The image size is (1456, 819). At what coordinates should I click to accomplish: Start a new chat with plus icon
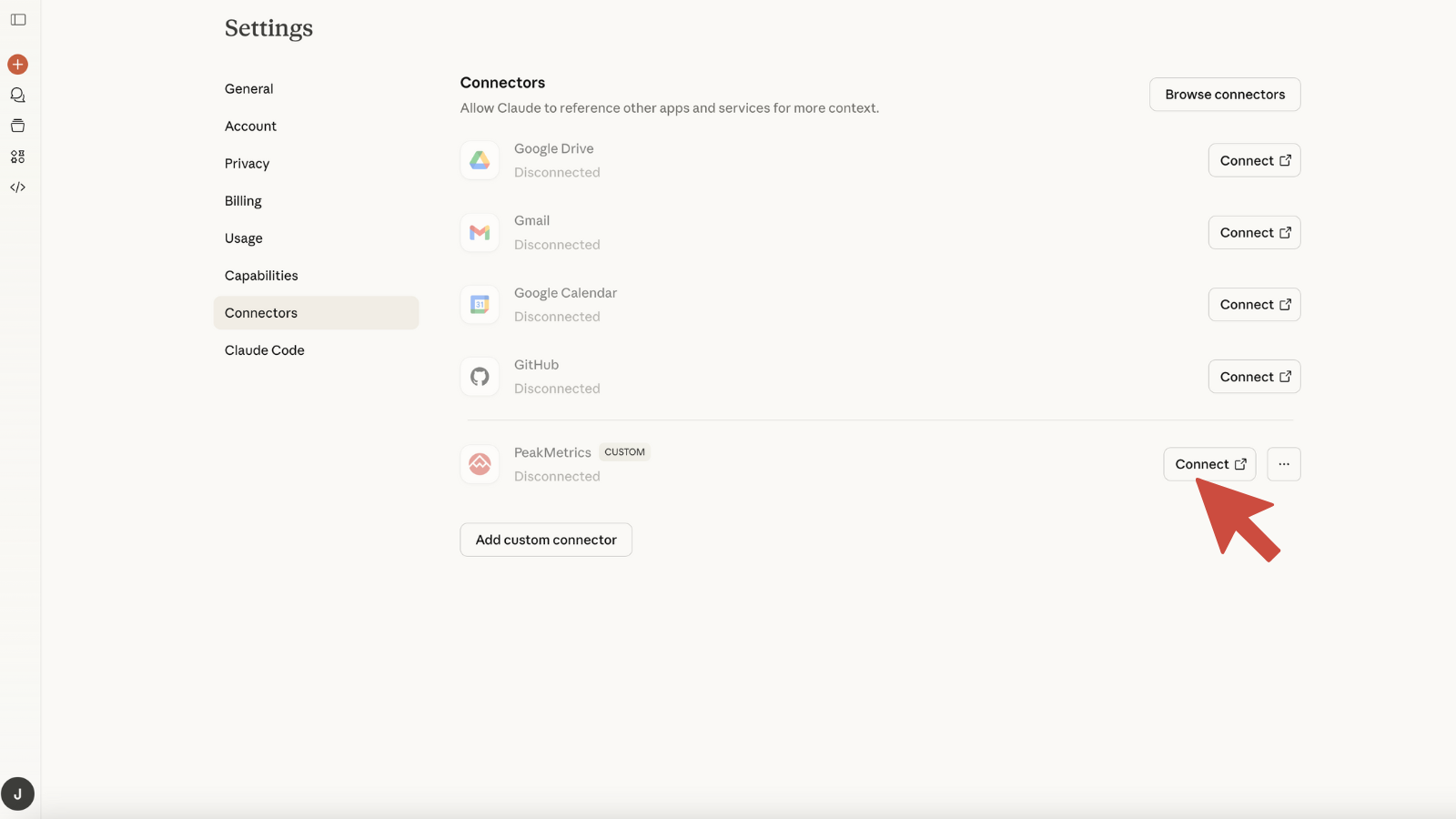pos(18,65)
